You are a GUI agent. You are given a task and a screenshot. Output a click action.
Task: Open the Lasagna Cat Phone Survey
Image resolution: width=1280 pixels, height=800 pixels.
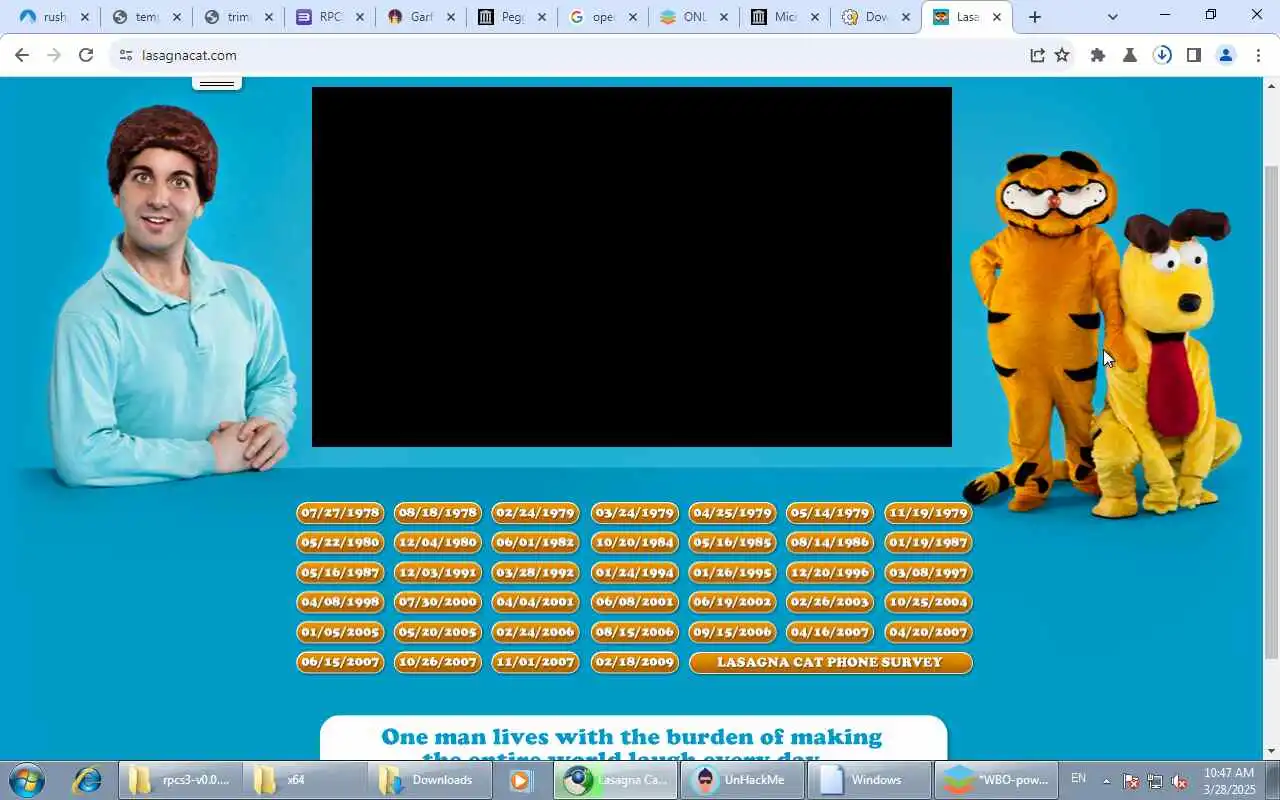click(x=830, y=662)
